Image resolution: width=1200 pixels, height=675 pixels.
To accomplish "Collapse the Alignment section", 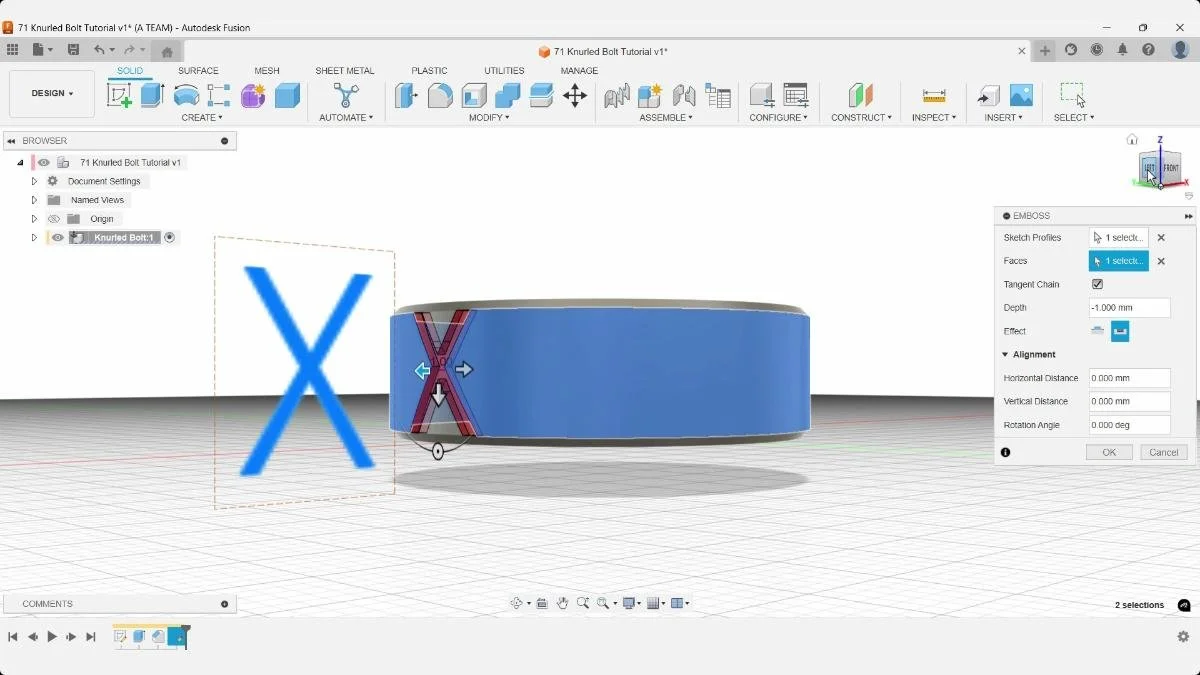I will [x=1005, y=354].
